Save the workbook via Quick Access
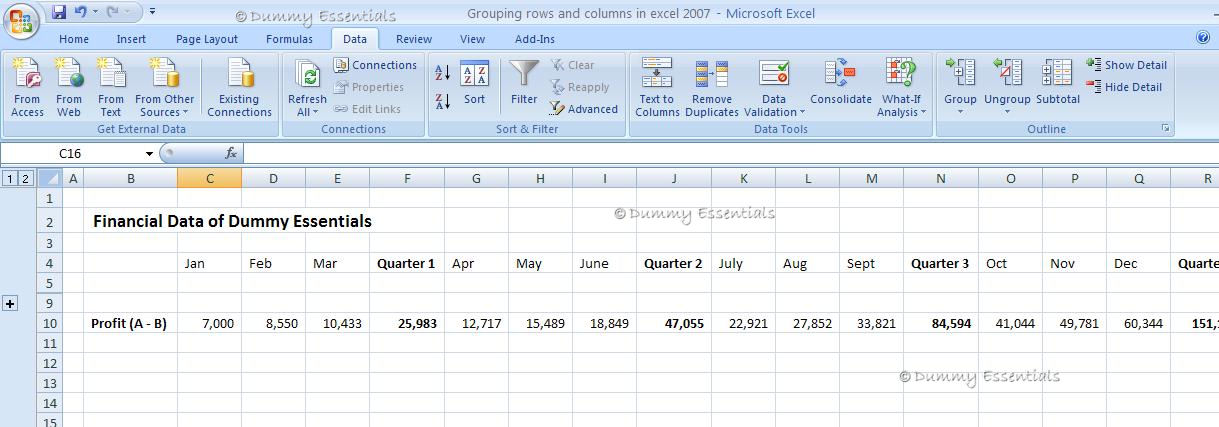The width and height of the screenshot is (1219, 427). 59,12
